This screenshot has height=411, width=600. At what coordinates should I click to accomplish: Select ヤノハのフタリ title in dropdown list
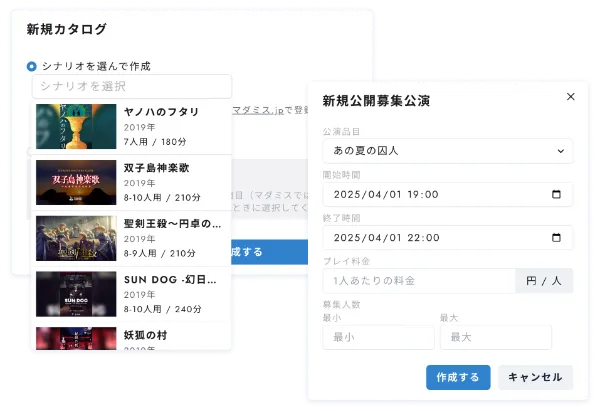[161, 112]
